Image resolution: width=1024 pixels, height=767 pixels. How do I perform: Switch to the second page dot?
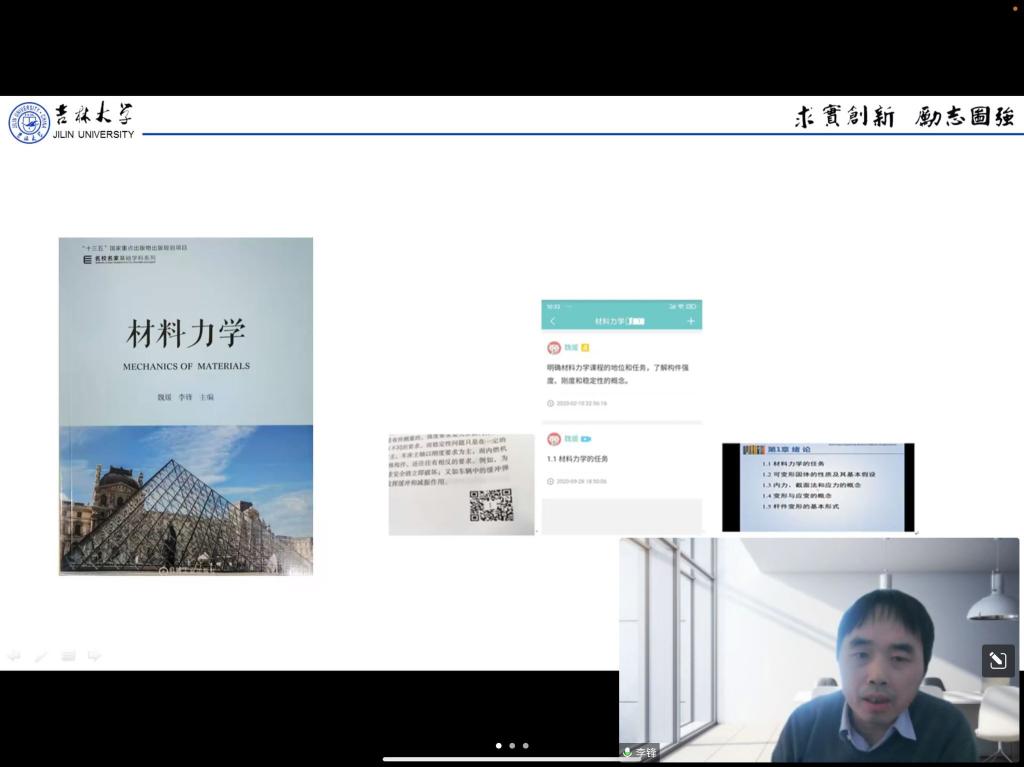click(x=512, y=745)
